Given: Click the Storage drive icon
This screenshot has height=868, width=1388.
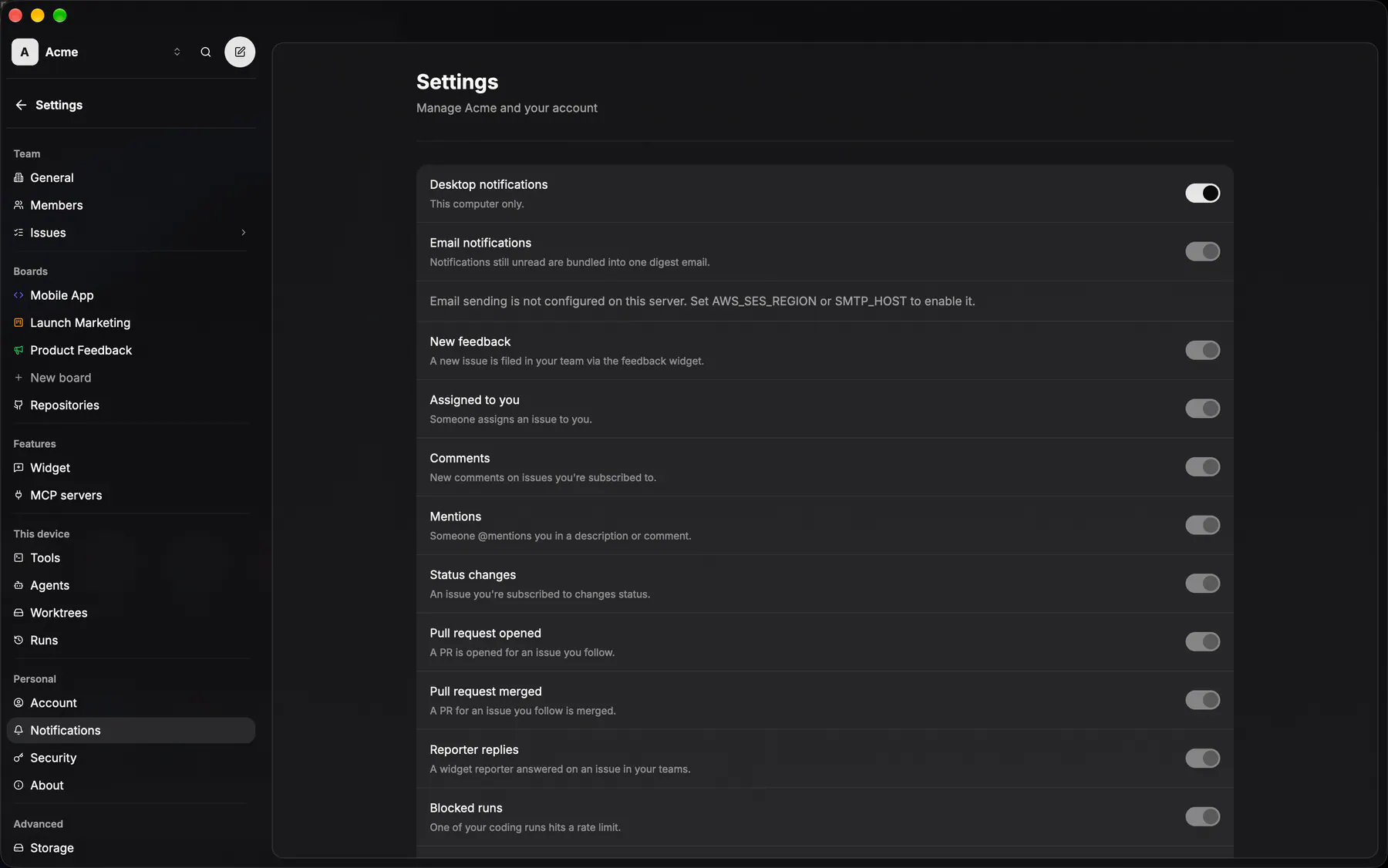Looking at the screenshot, I should [19, 847].
